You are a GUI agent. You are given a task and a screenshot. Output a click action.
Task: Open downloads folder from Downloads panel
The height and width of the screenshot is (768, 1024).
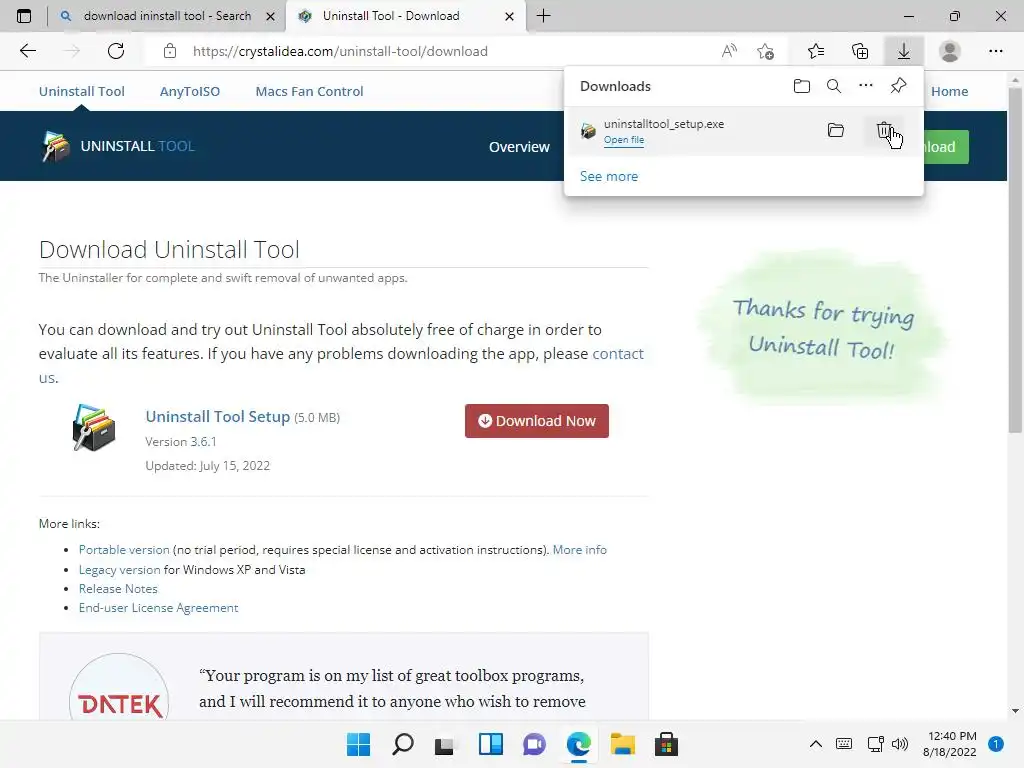[801, 86]
